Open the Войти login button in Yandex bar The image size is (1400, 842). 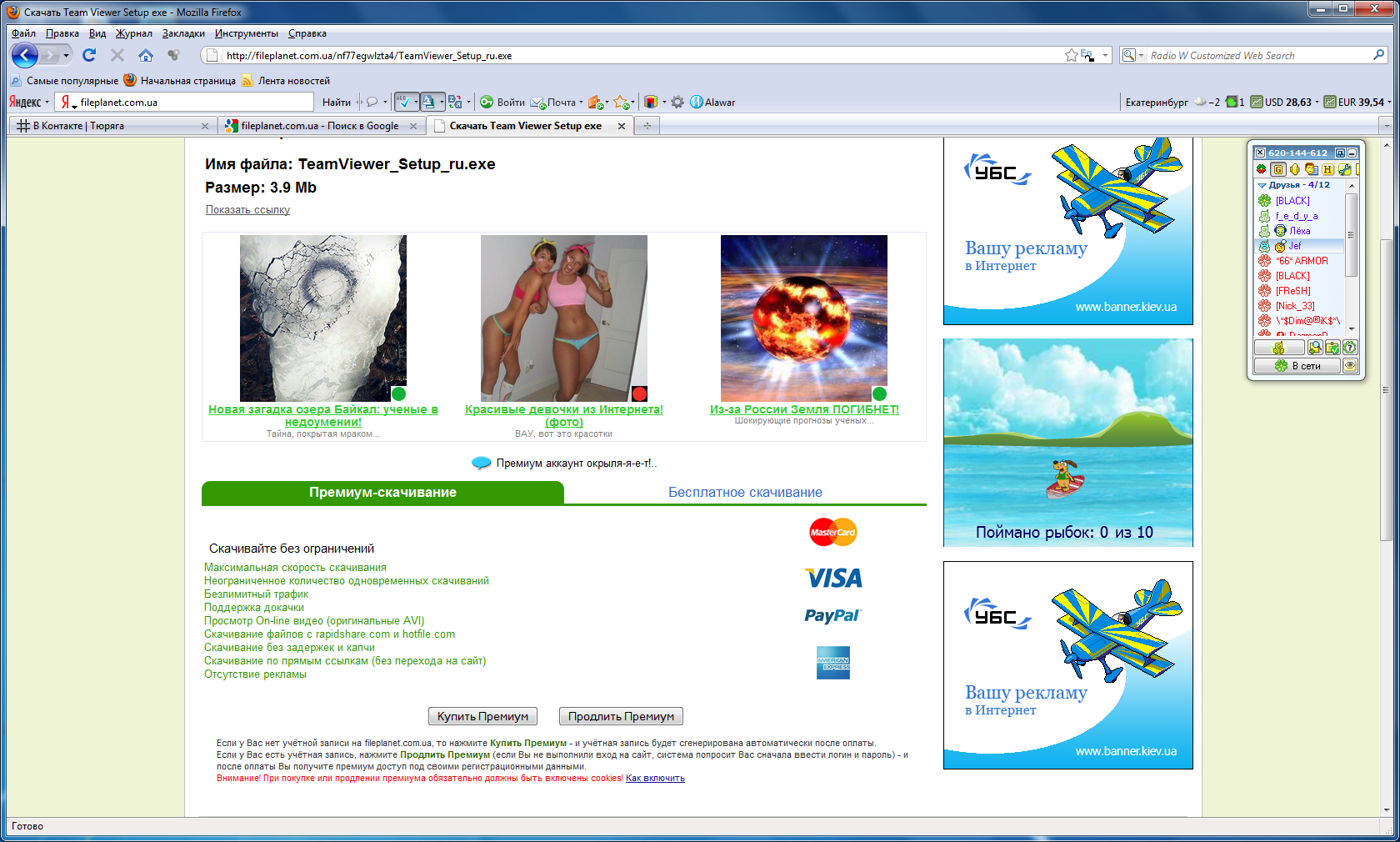[502, 103]
